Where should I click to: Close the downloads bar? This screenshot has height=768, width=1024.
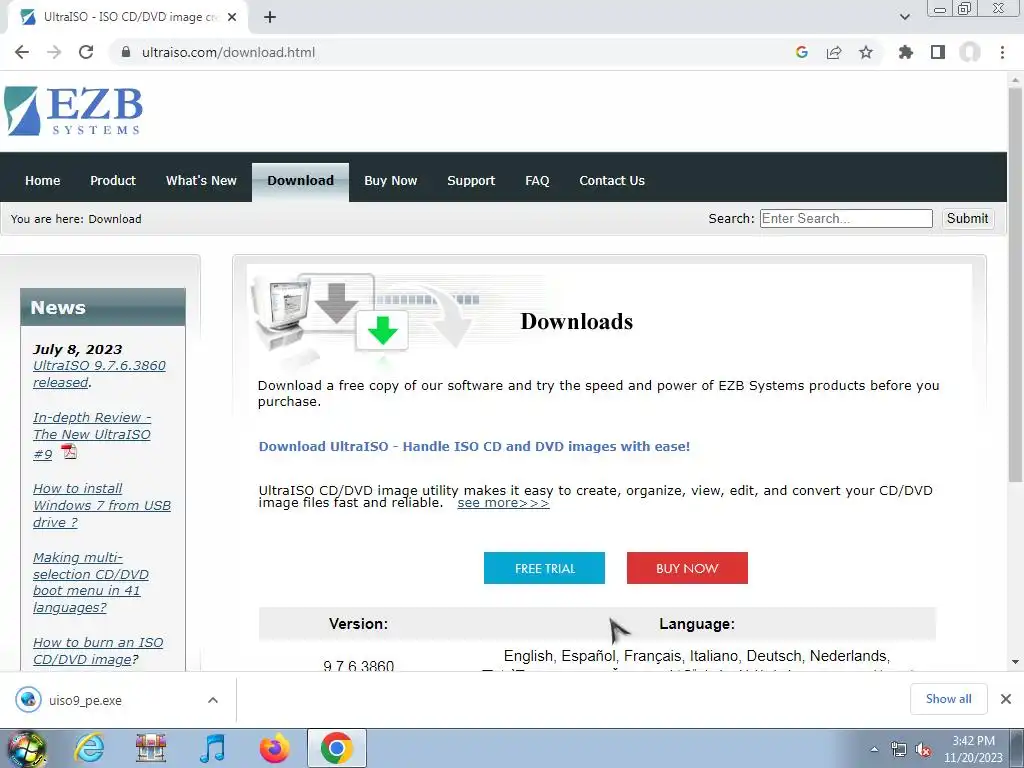[1006, 699]
